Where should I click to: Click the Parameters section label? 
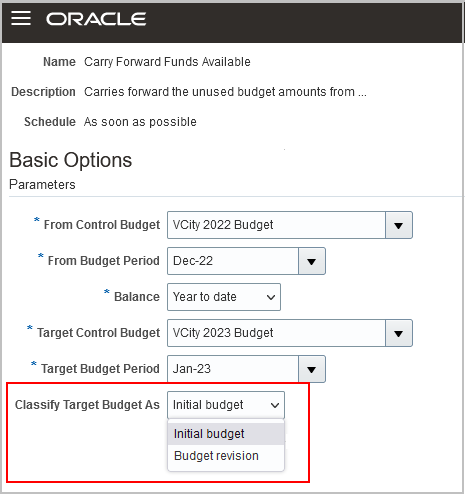pyautogui.click(x=42, y=184)
